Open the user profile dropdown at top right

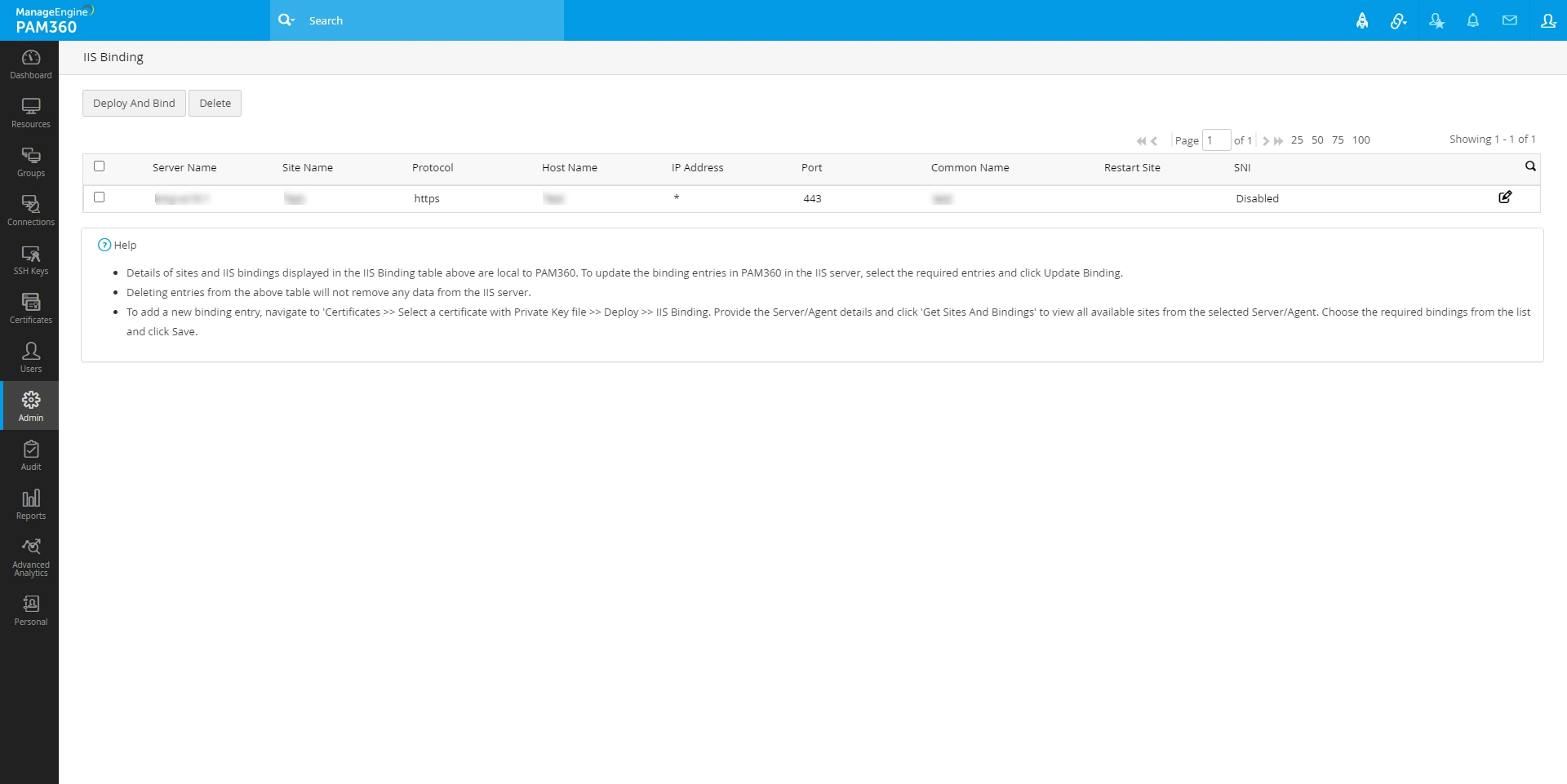[x=1547, y=20]
